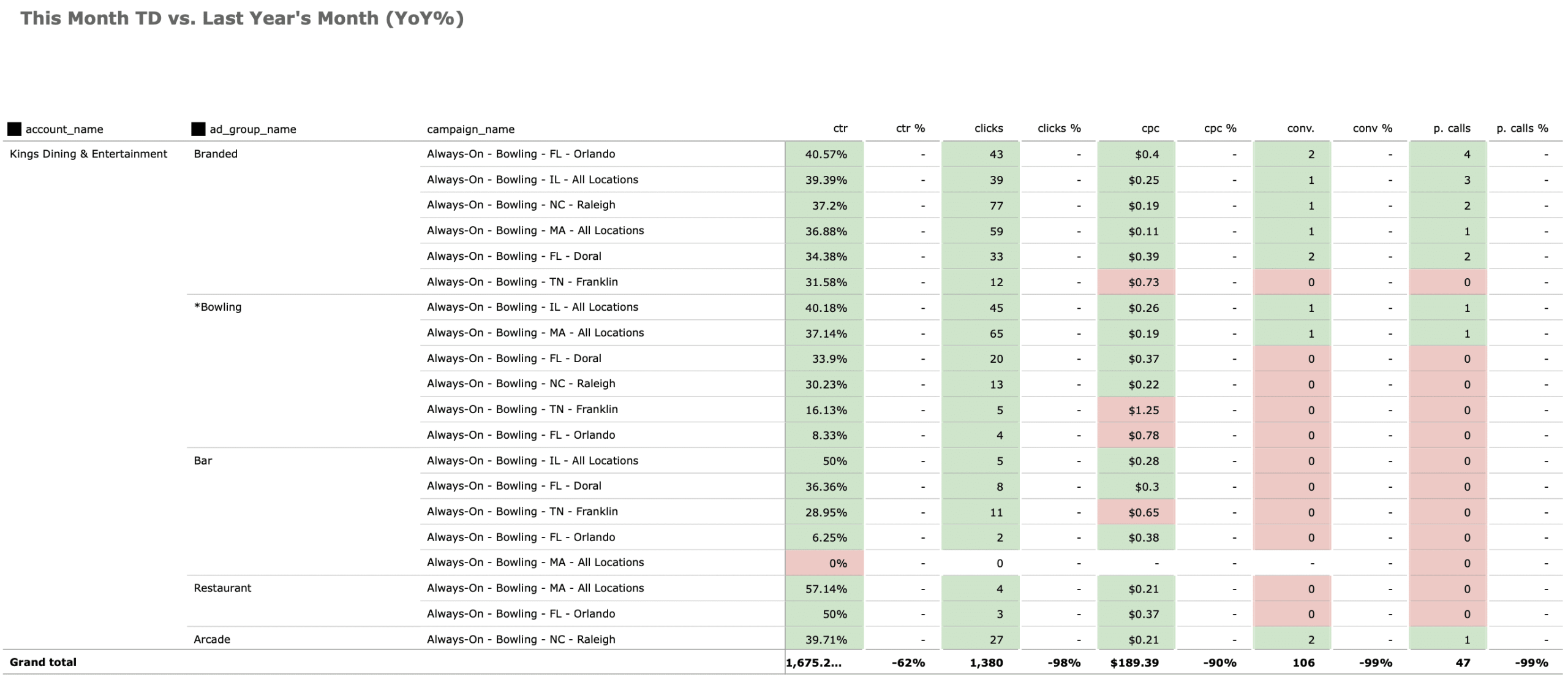Click the clicks % column header

pyautogui.click(x=1058, y=129)
